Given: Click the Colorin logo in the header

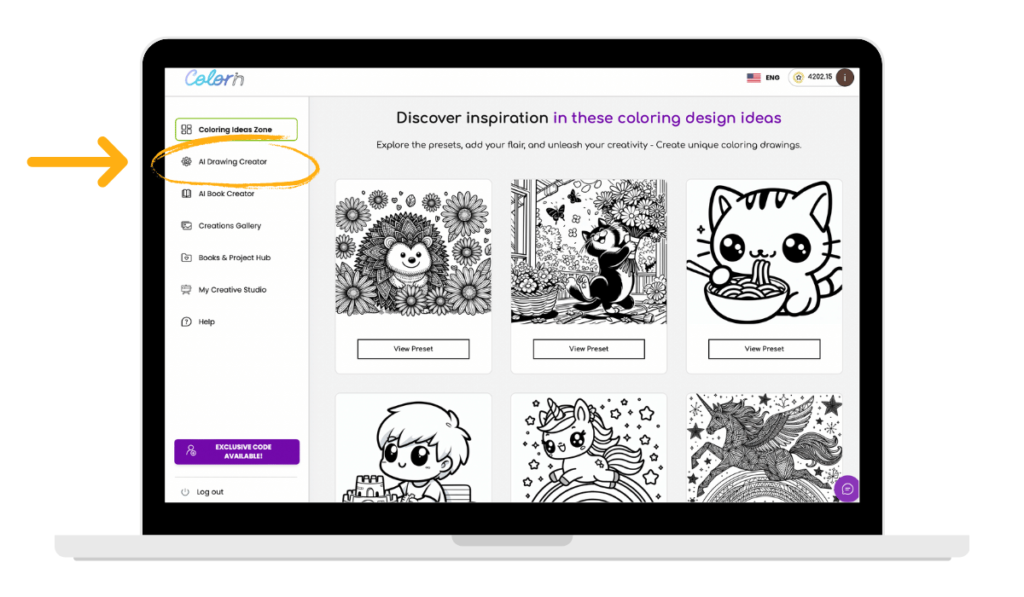Looking at the screenshot, I should tap(214, 78).
